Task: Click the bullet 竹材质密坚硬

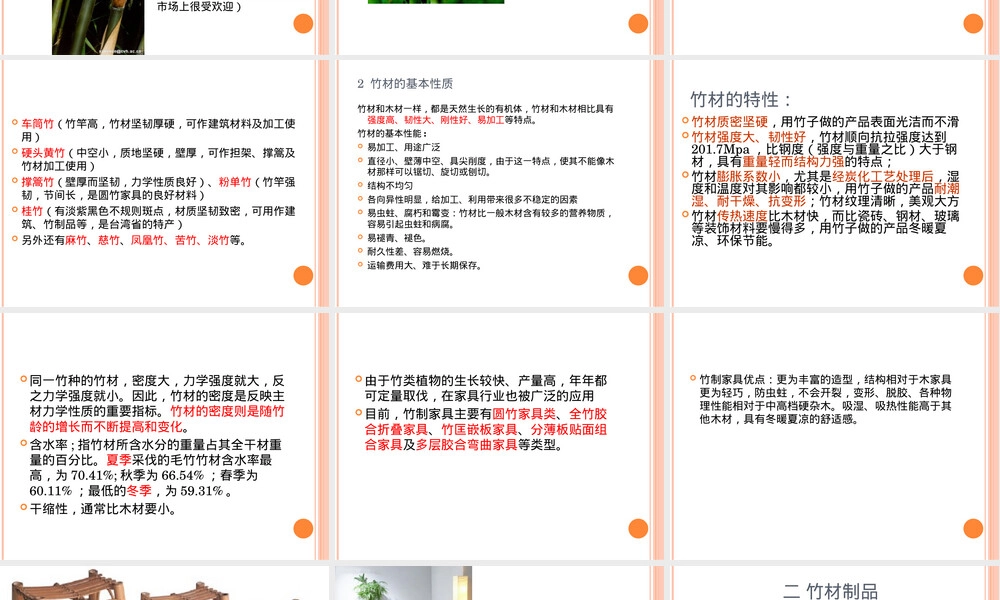Action: click(825, 122)
